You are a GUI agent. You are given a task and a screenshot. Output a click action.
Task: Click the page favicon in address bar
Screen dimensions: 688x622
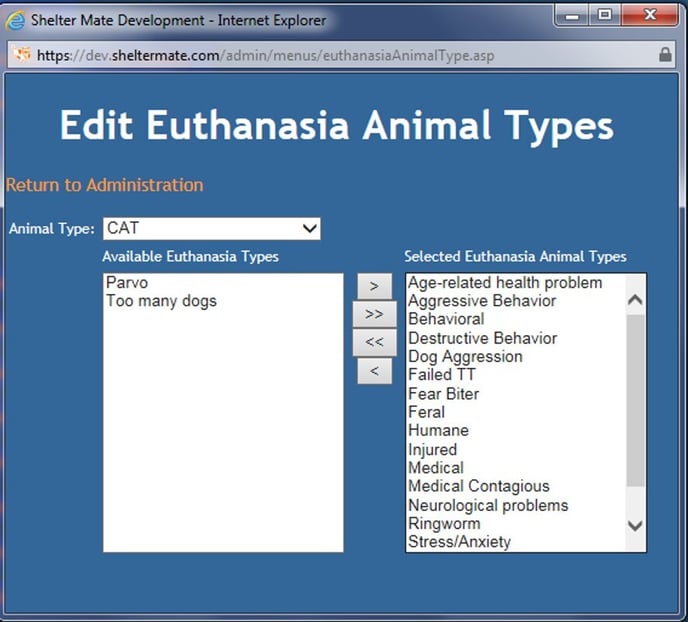pyautogui.click(x=23, y=55)
